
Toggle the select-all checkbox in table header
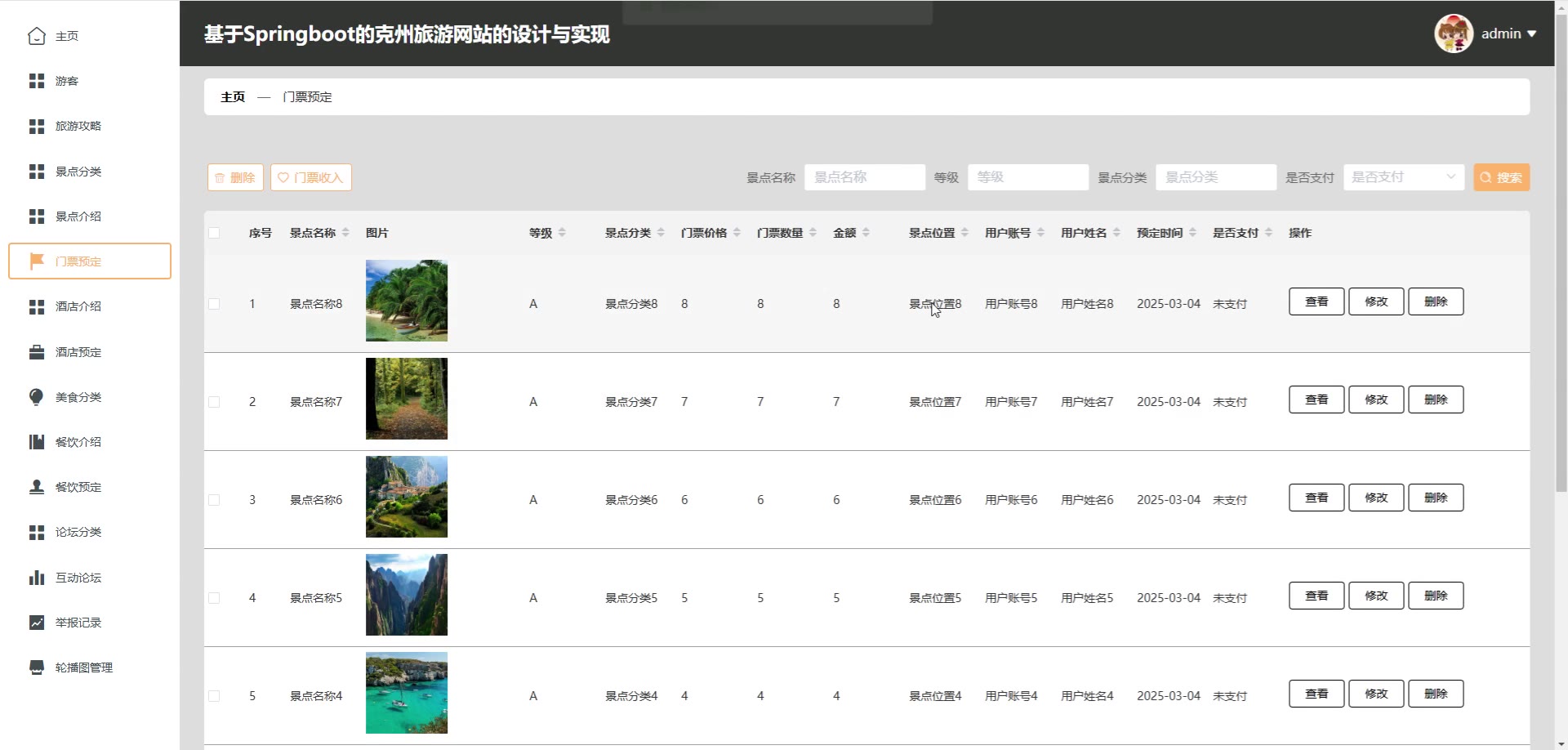tap(214, 233)
